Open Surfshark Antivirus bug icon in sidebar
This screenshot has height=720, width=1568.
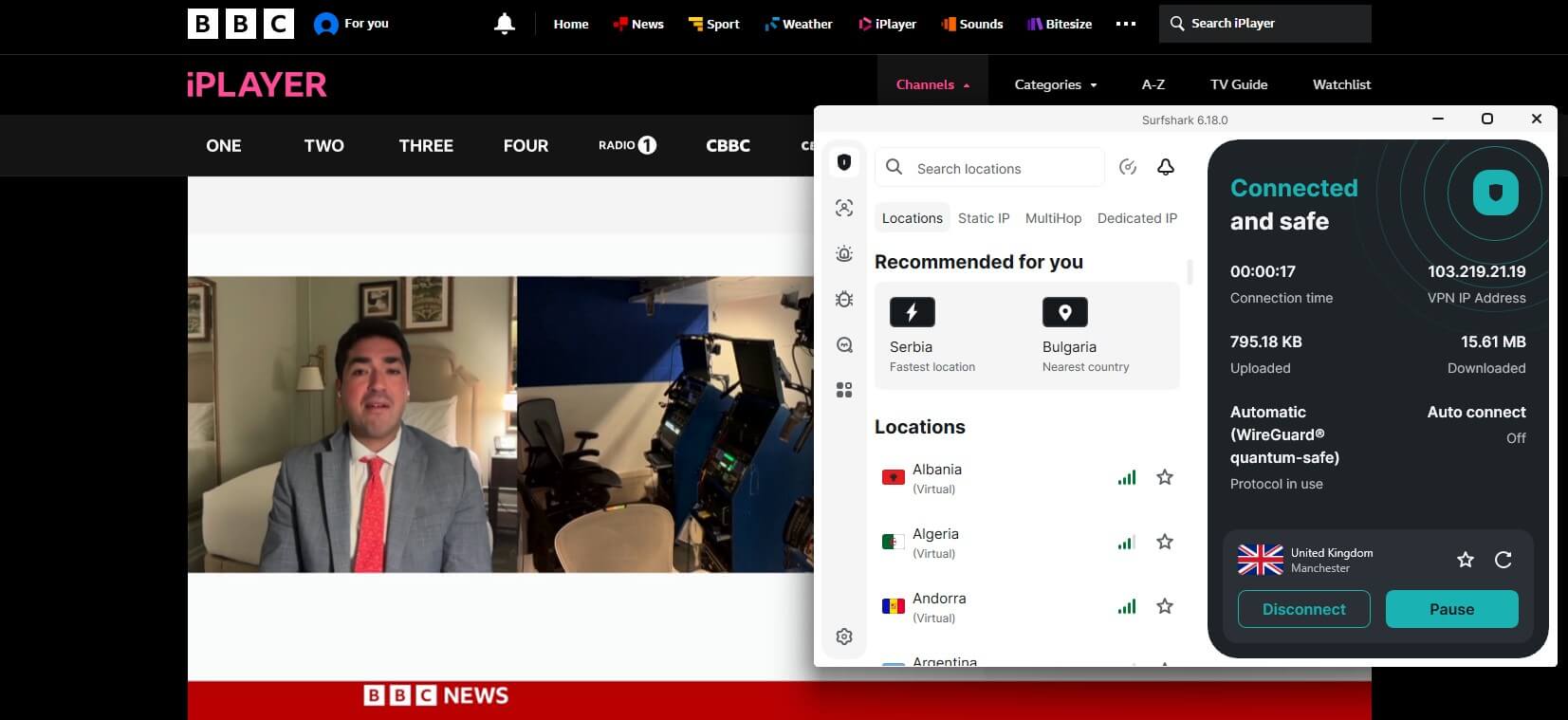click(x=844, y=299)
